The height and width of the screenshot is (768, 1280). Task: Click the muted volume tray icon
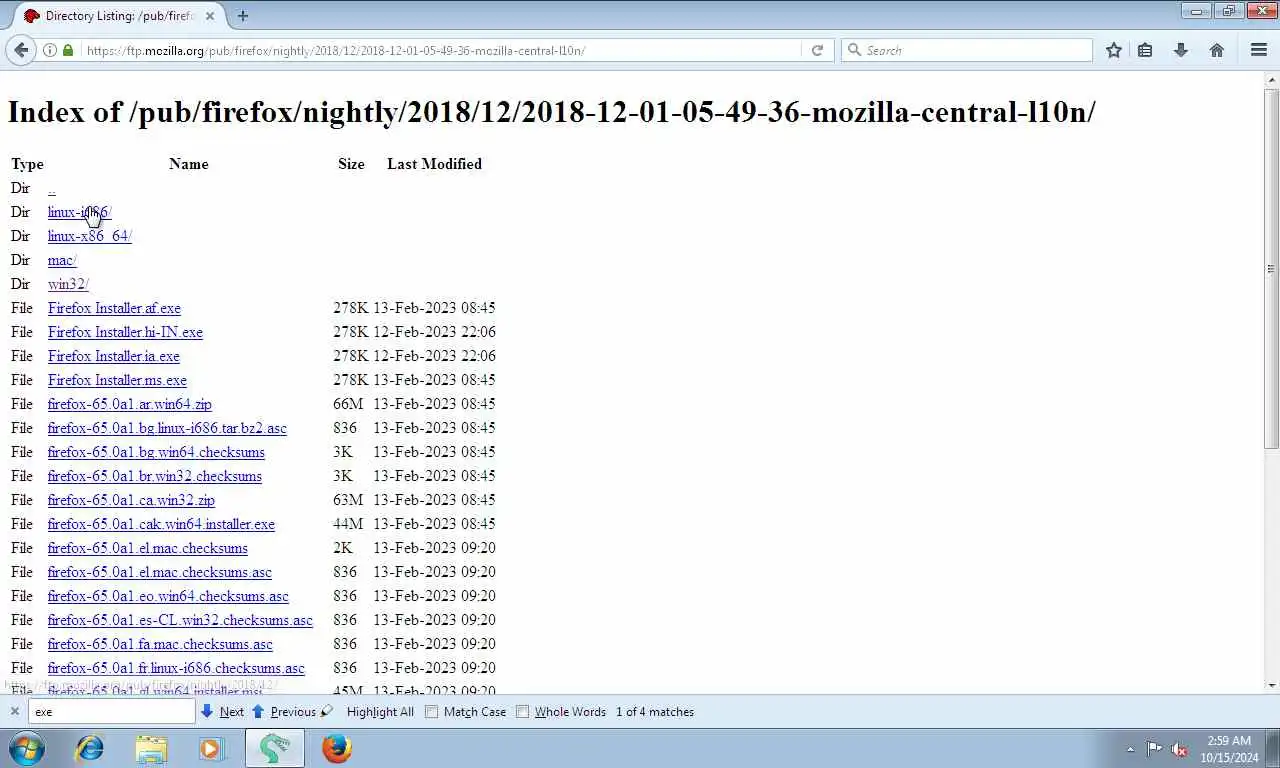pos(1179,749)
